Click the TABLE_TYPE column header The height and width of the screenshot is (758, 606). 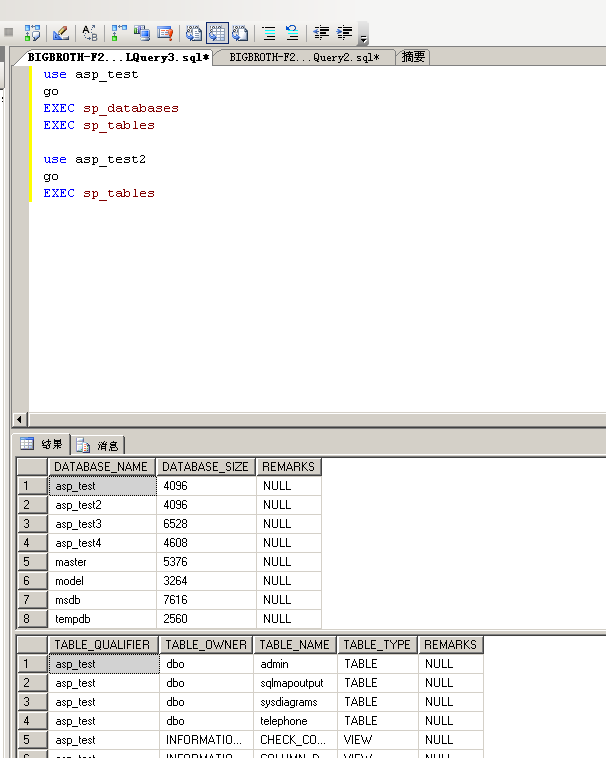coord(377,644)
